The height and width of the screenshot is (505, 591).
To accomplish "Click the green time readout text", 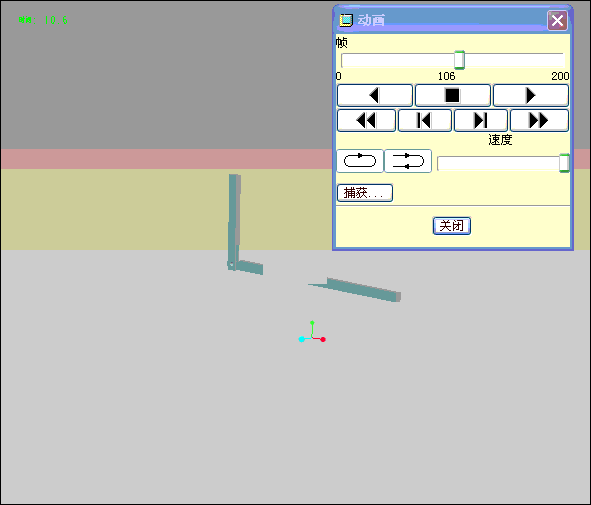I will (x=43, y=20).
